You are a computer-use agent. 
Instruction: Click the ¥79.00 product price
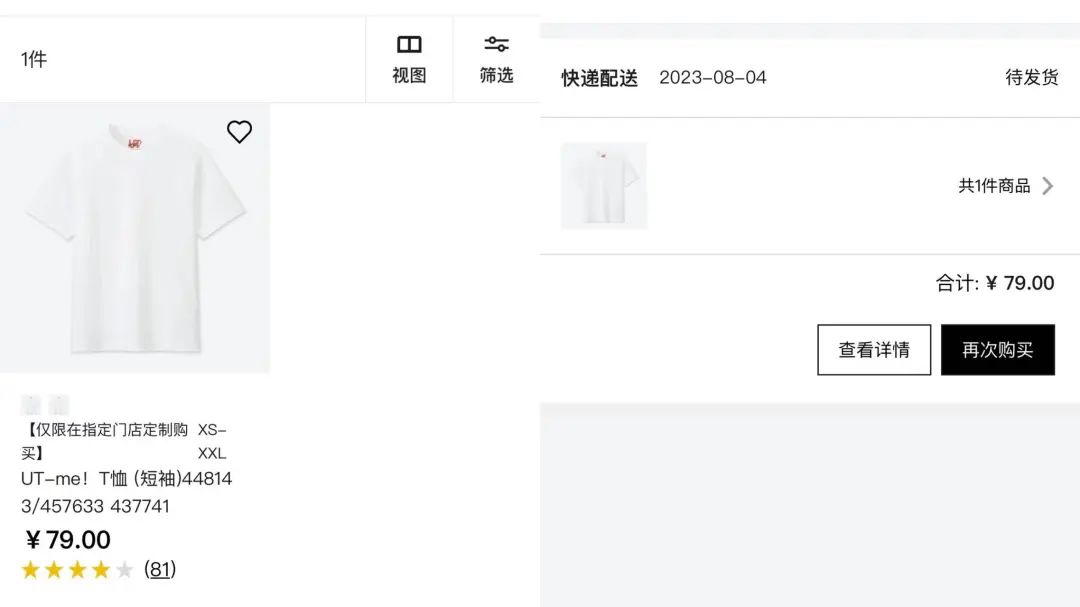click(68, 539)
